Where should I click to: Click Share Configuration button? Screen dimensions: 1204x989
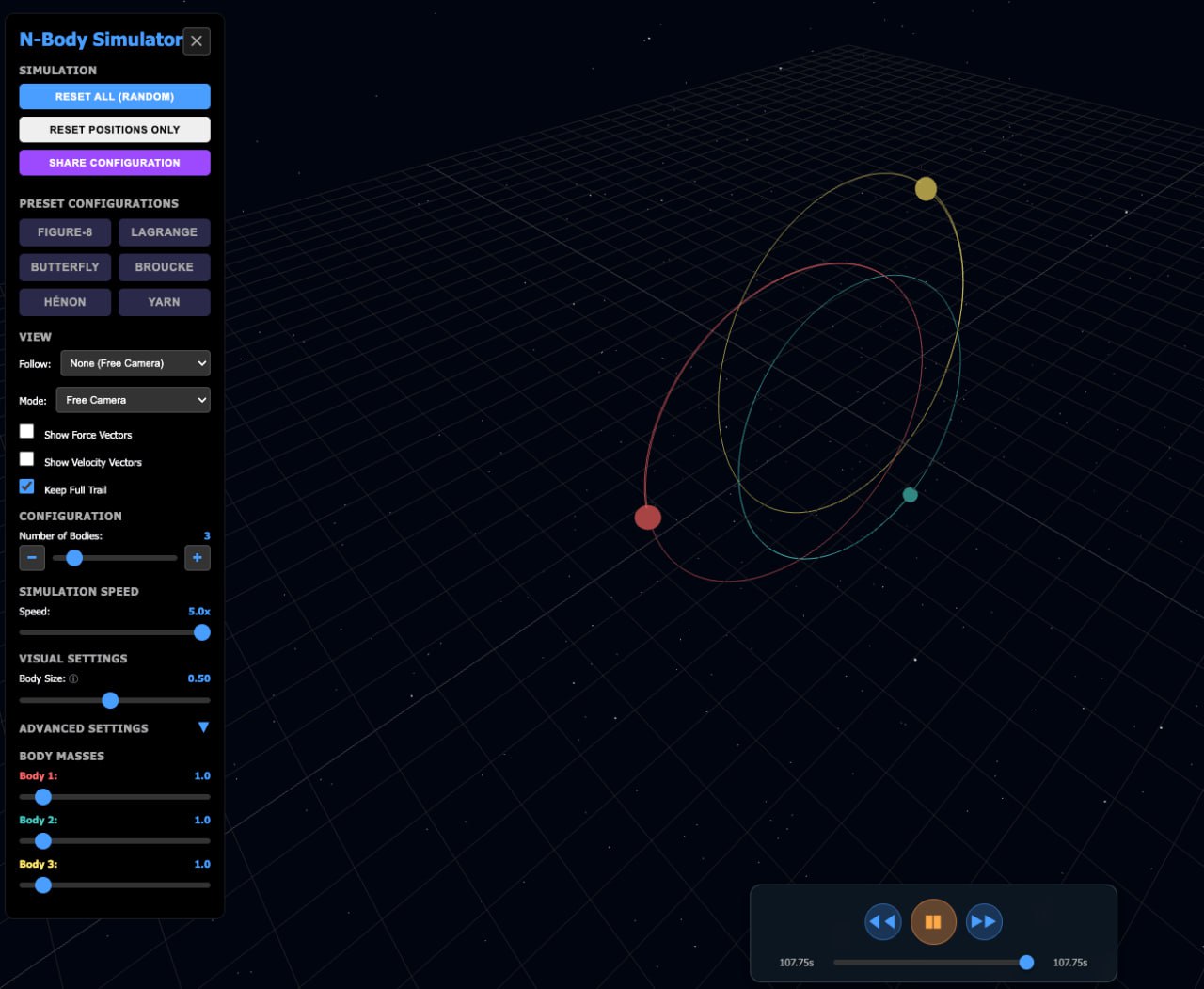[x=115, y=163]
